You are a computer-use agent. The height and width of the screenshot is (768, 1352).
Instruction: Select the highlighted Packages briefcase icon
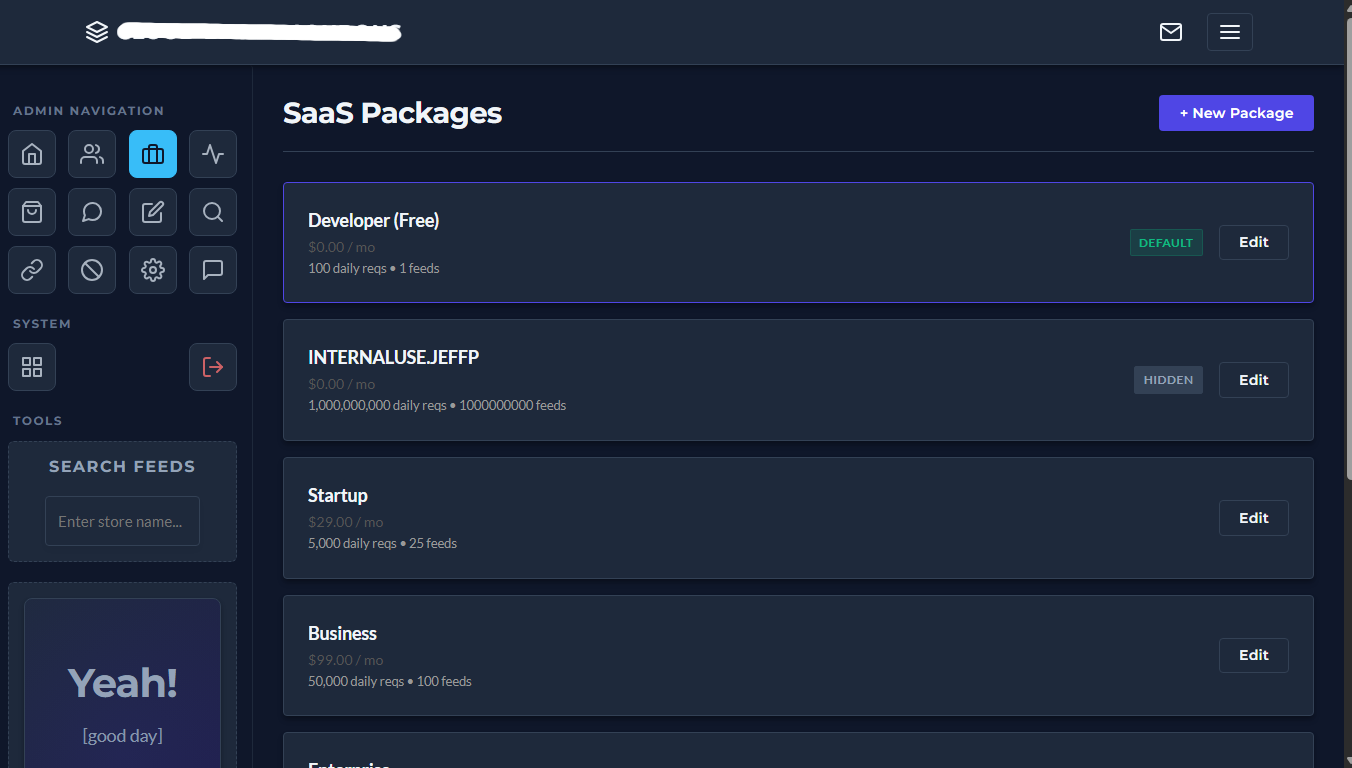pos(152,154)
